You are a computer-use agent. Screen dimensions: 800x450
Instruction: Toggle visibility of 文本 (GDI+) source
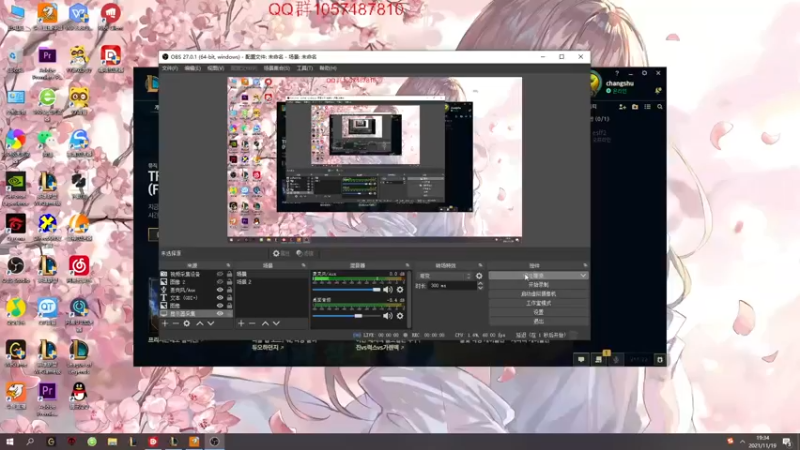tap(220, 297)
